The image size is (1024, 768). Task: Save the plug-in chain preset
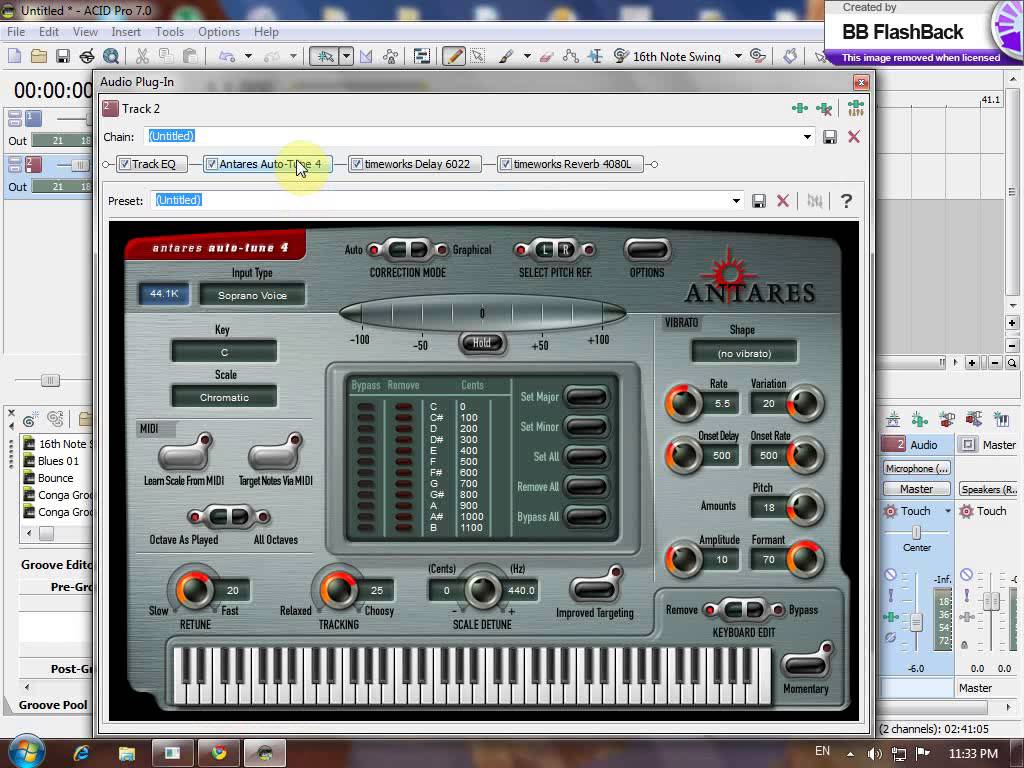tap(829, 136)
